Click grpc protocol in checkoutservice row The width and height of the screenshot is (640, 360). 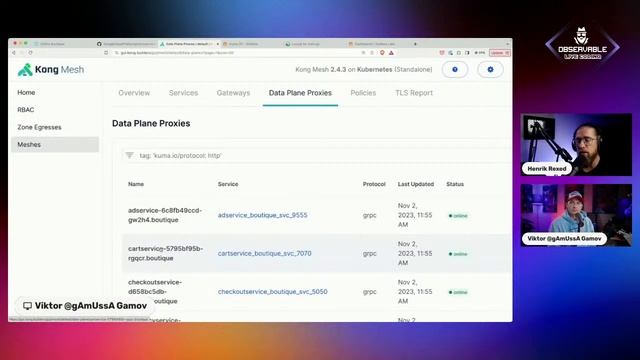[369, 292]
